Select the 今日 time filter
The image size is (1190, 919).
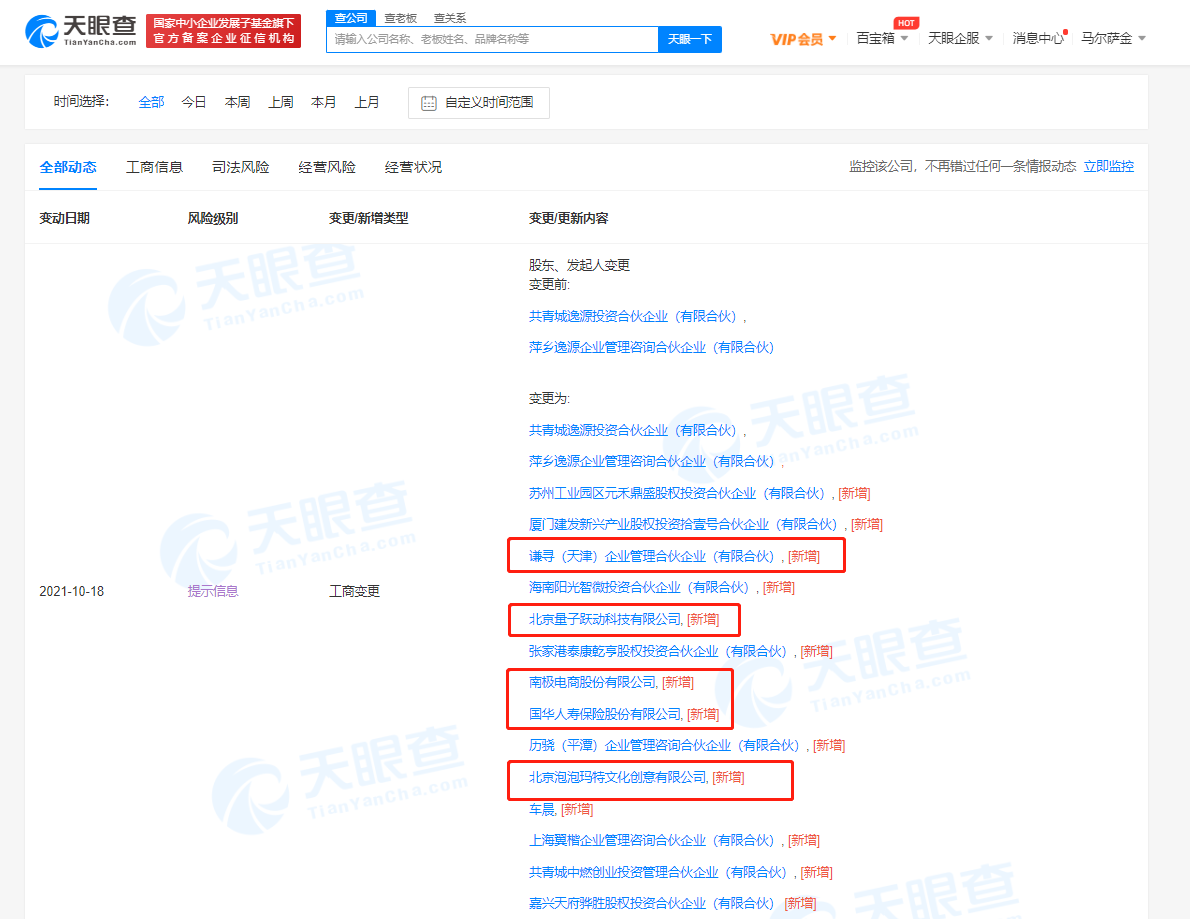coord(194,102)
